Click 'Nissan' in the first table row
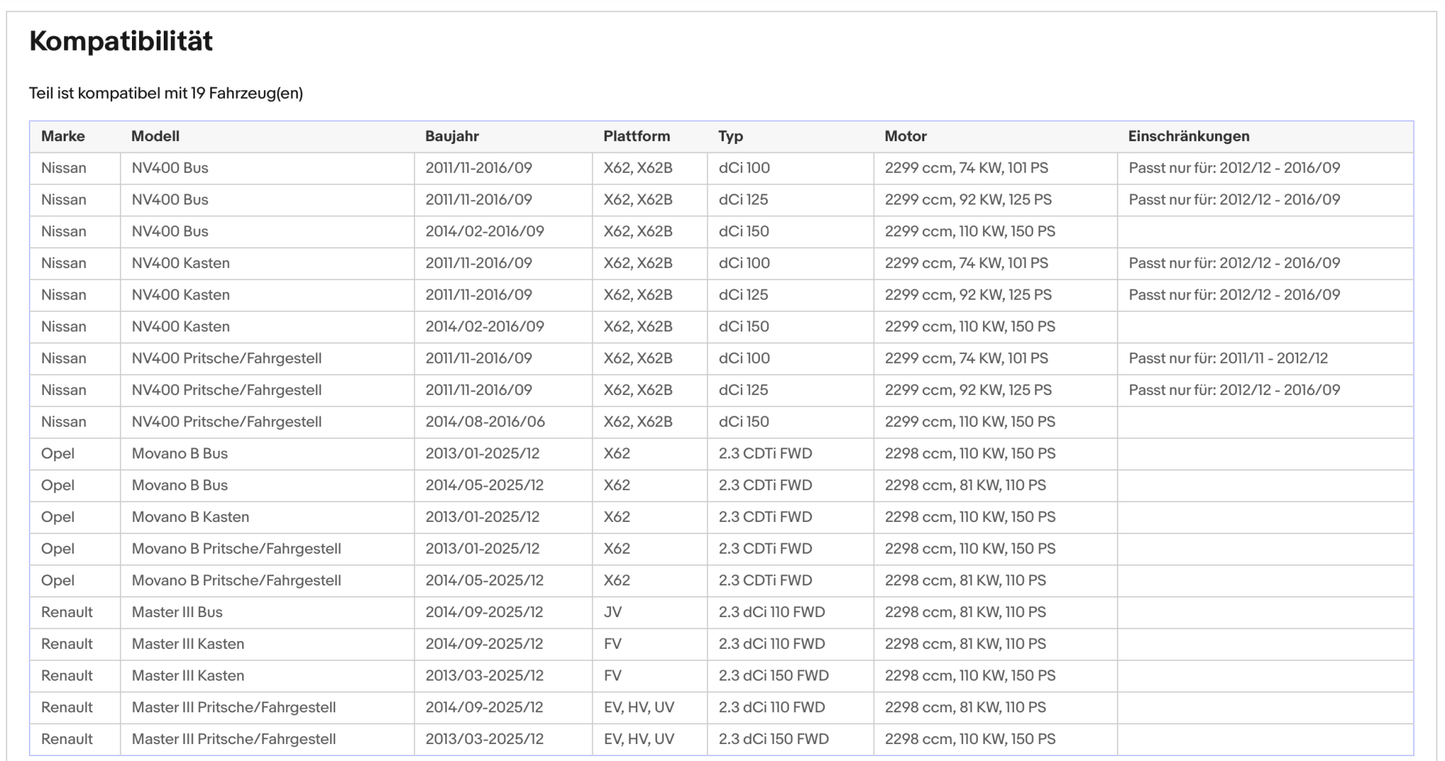Viewport: 1445px width, 761px height. click(64, 168)
